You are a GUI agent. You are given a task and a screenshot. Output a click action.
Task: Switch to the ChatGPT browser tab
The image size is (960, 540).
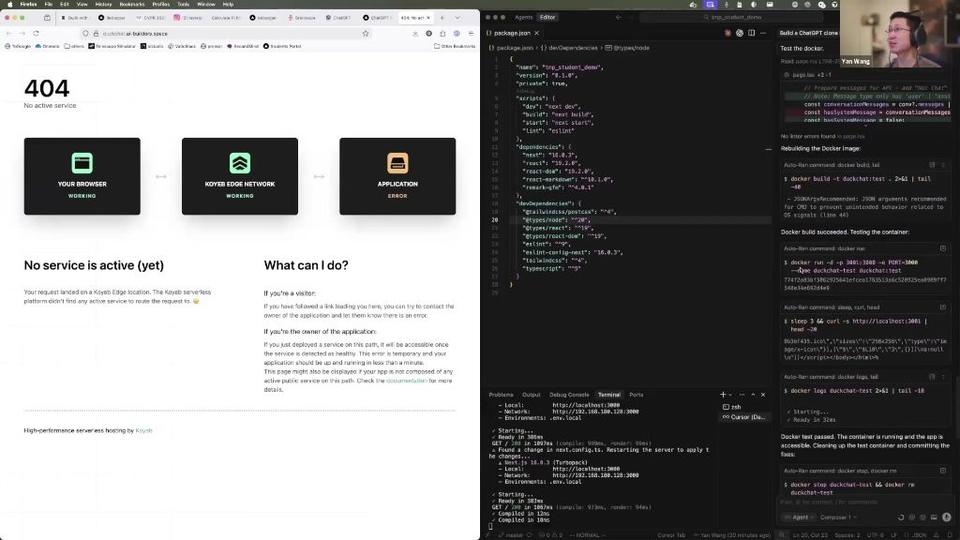tap(339, 18)
